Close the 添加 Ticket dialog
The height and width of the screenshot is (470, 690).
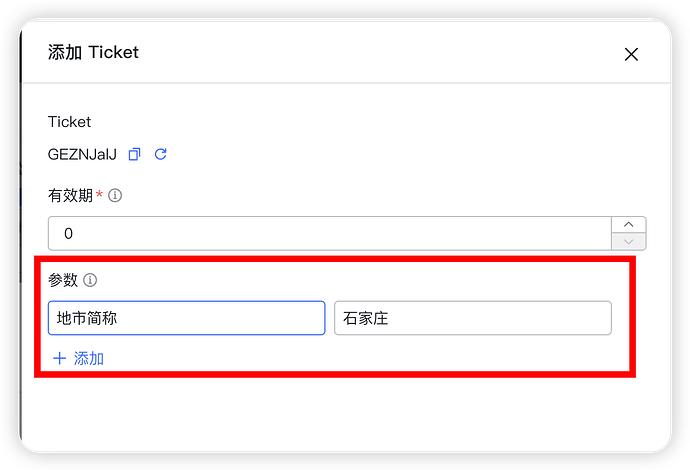(x=631, y=55)
